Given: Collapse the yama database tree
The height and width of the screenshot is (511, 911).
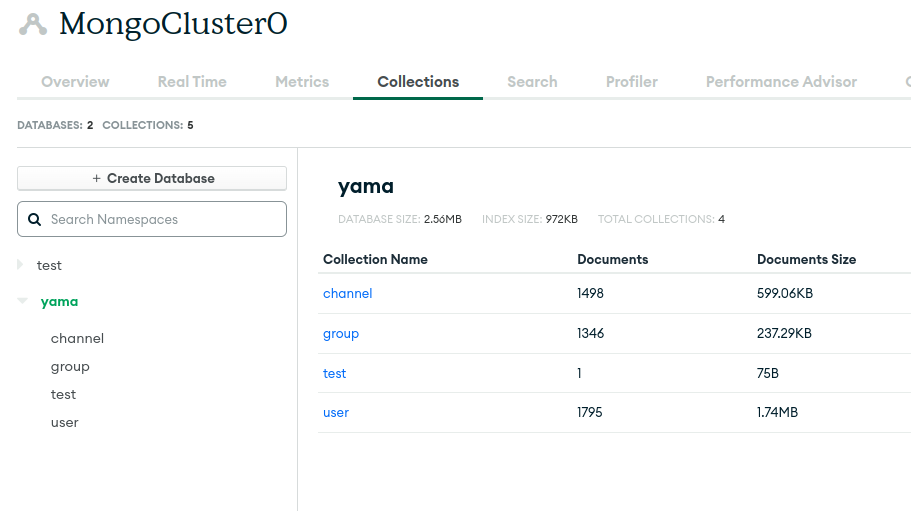Looking at the screenshot, I should point(22,301).
